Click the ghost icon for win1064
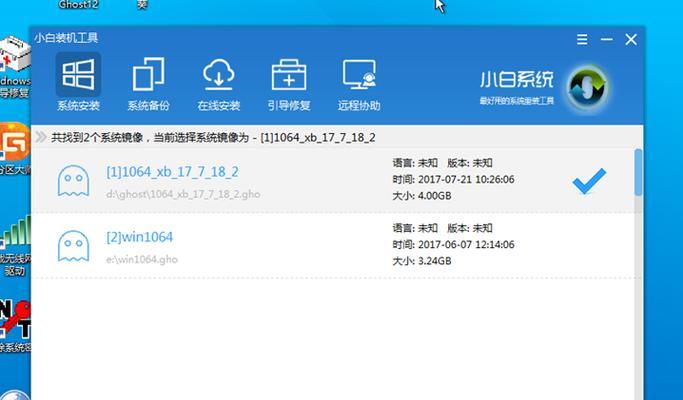The width and height of the screenshot is (683, 400). (74, 246)
